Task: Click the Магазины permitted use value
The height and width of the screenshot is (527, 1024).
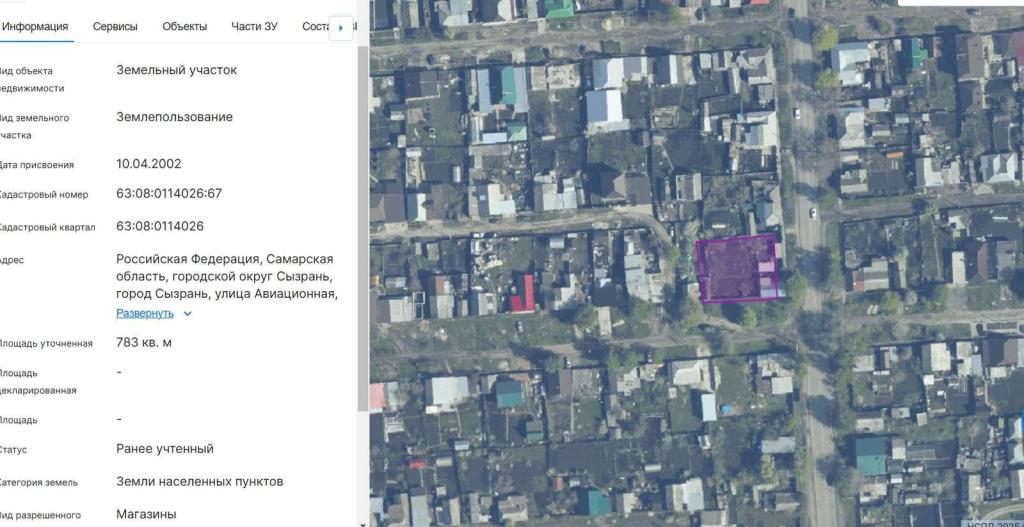Action: point(146,514)
